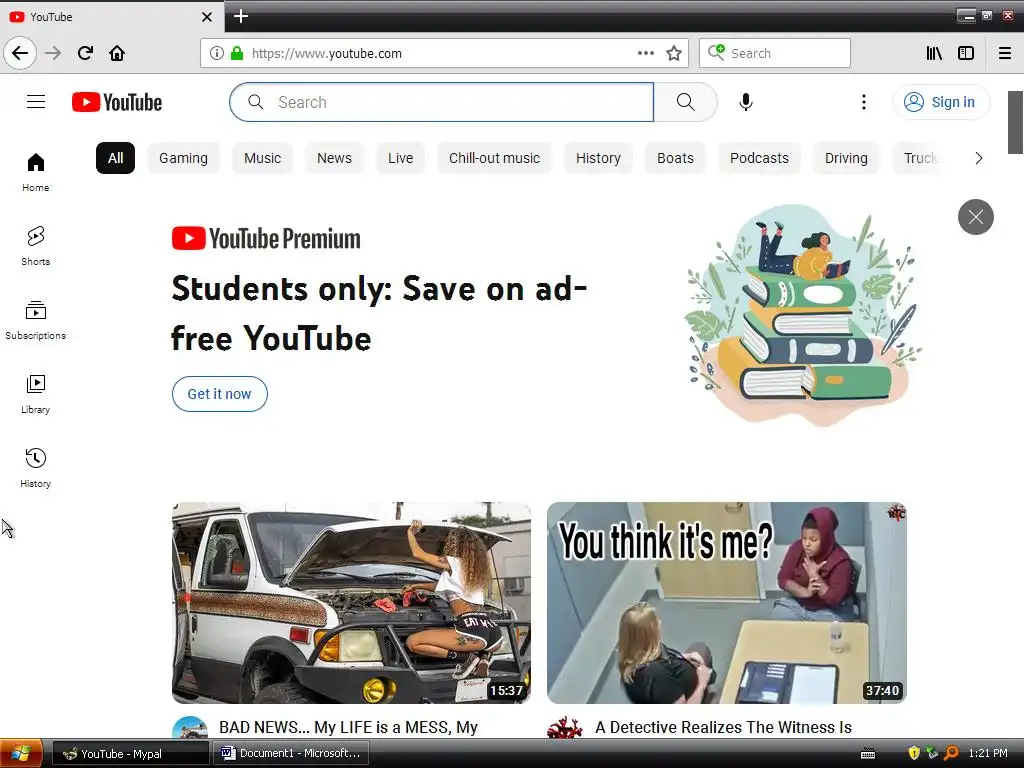Image resolution: width=1024 pixels, height=768 pixels.
Task: Click the YouTube Premium logo in banner
Action: pyautogui.click(x=266, y=238)
